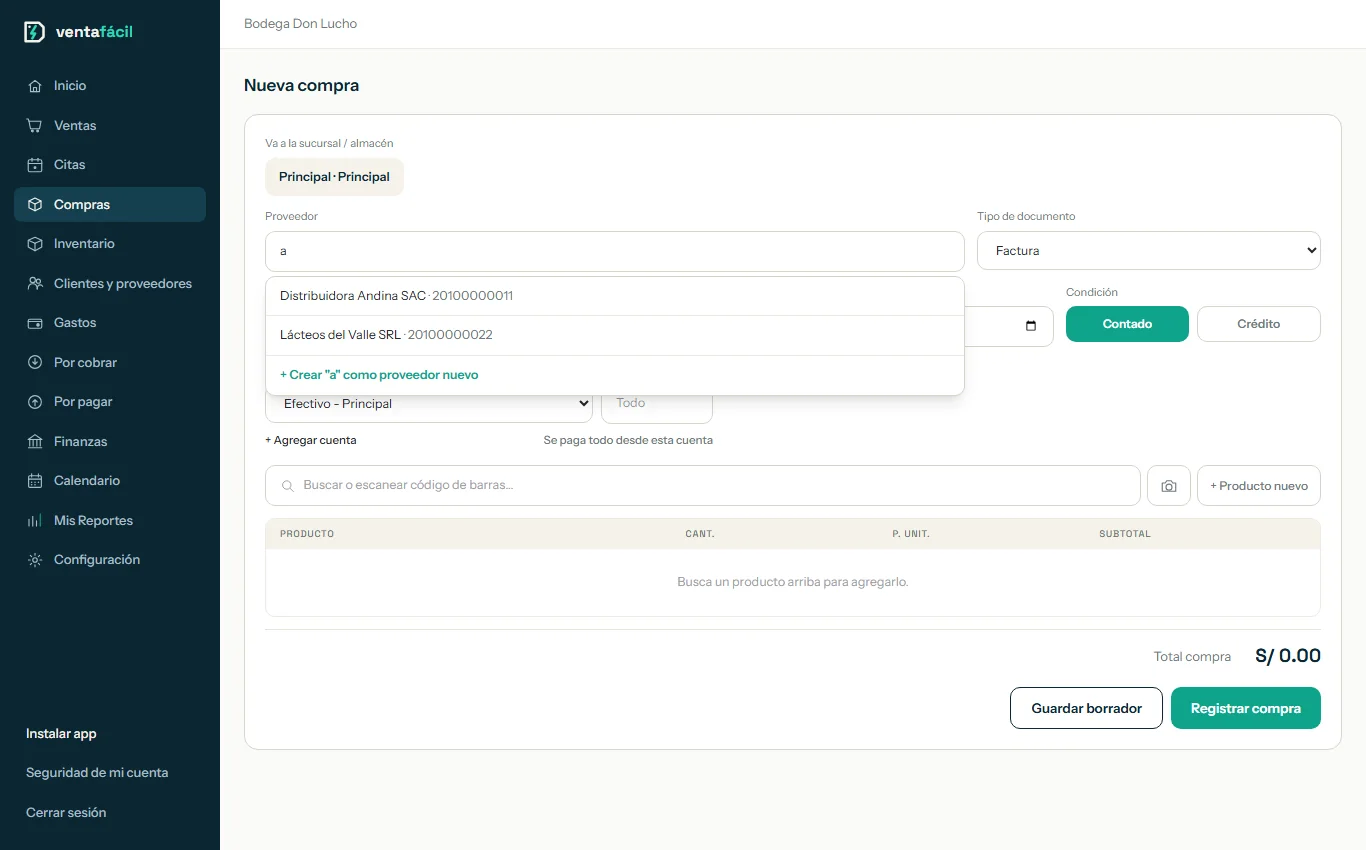Click the + Producto nuevo button
Viewport: 1366px width, 850px height.
[x=1259, y=486]
